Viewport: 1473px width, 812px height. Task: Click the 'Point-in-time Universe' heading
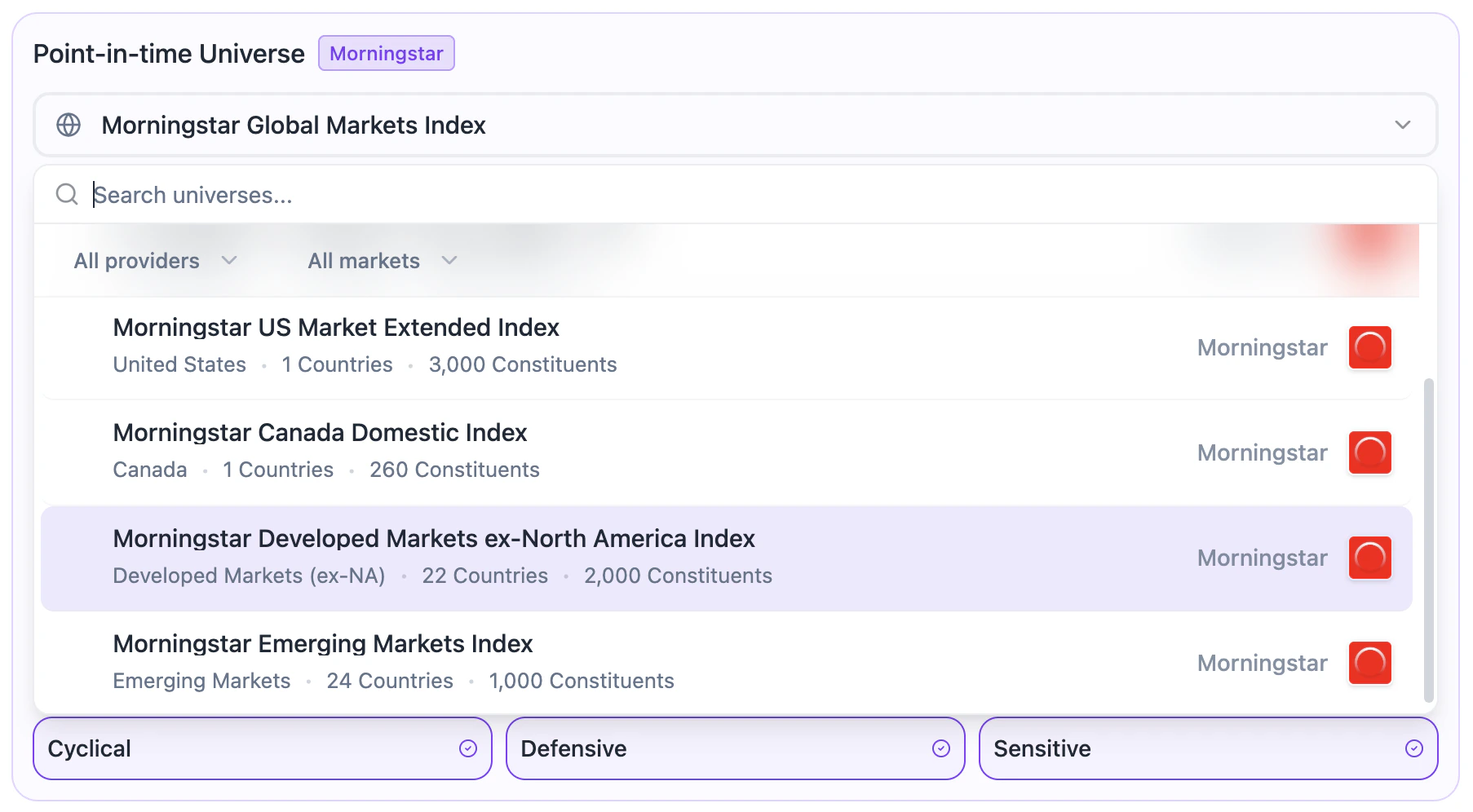(169, 54)
